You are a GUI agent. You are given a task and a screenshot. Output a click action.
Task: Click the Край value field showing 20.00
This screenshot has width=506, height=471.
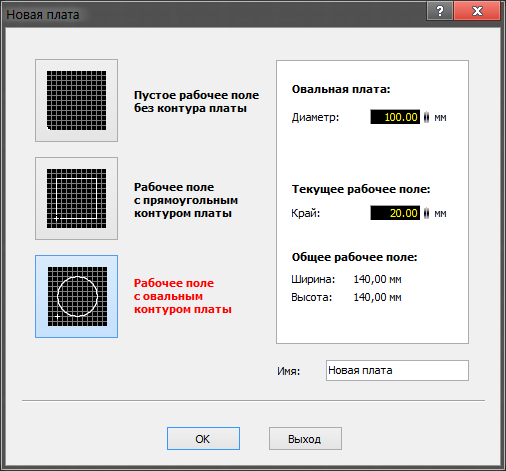tap(395, 213)
